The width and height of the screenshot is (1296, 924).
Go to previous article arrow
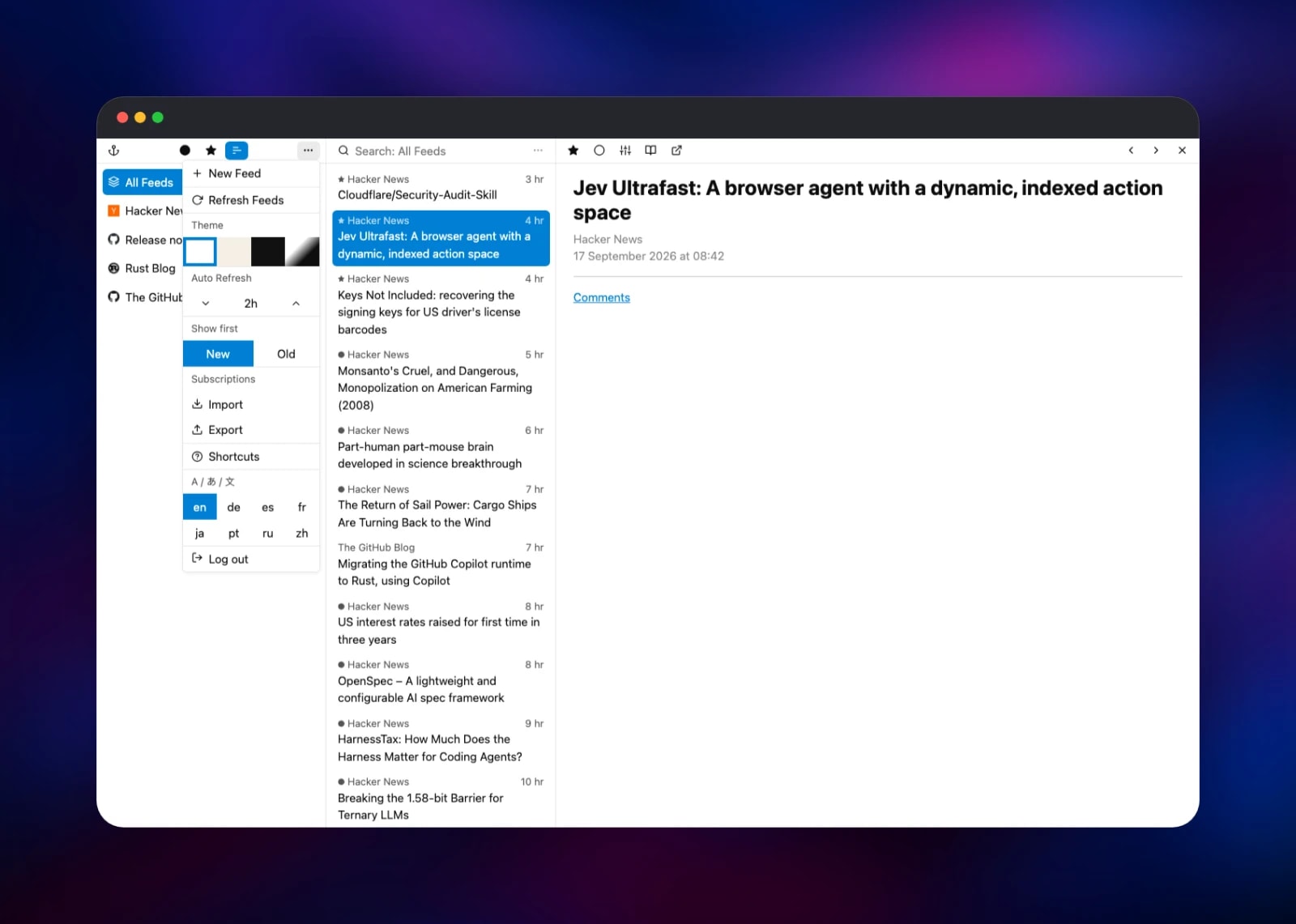pos(1131,151)
